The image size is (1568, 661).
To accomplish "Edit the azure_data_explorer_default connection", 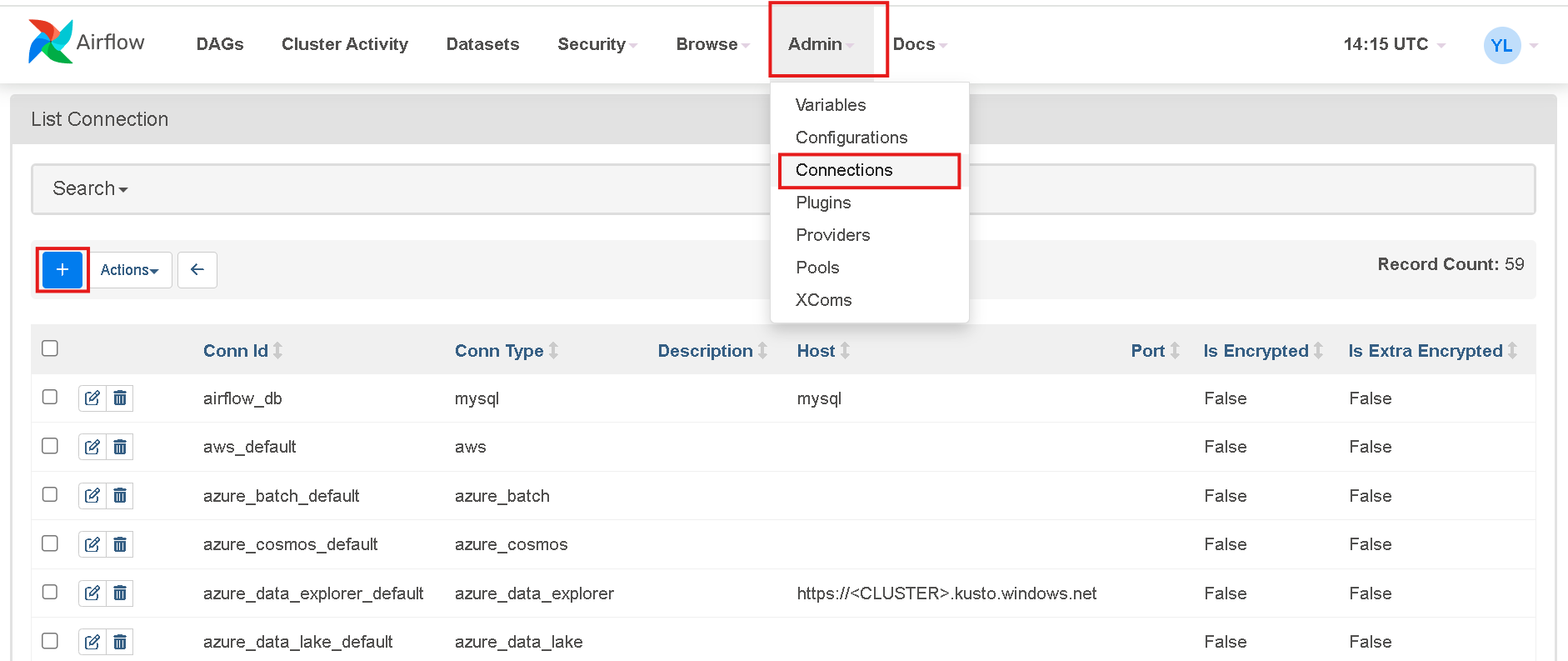I will (x=92, y=593).
